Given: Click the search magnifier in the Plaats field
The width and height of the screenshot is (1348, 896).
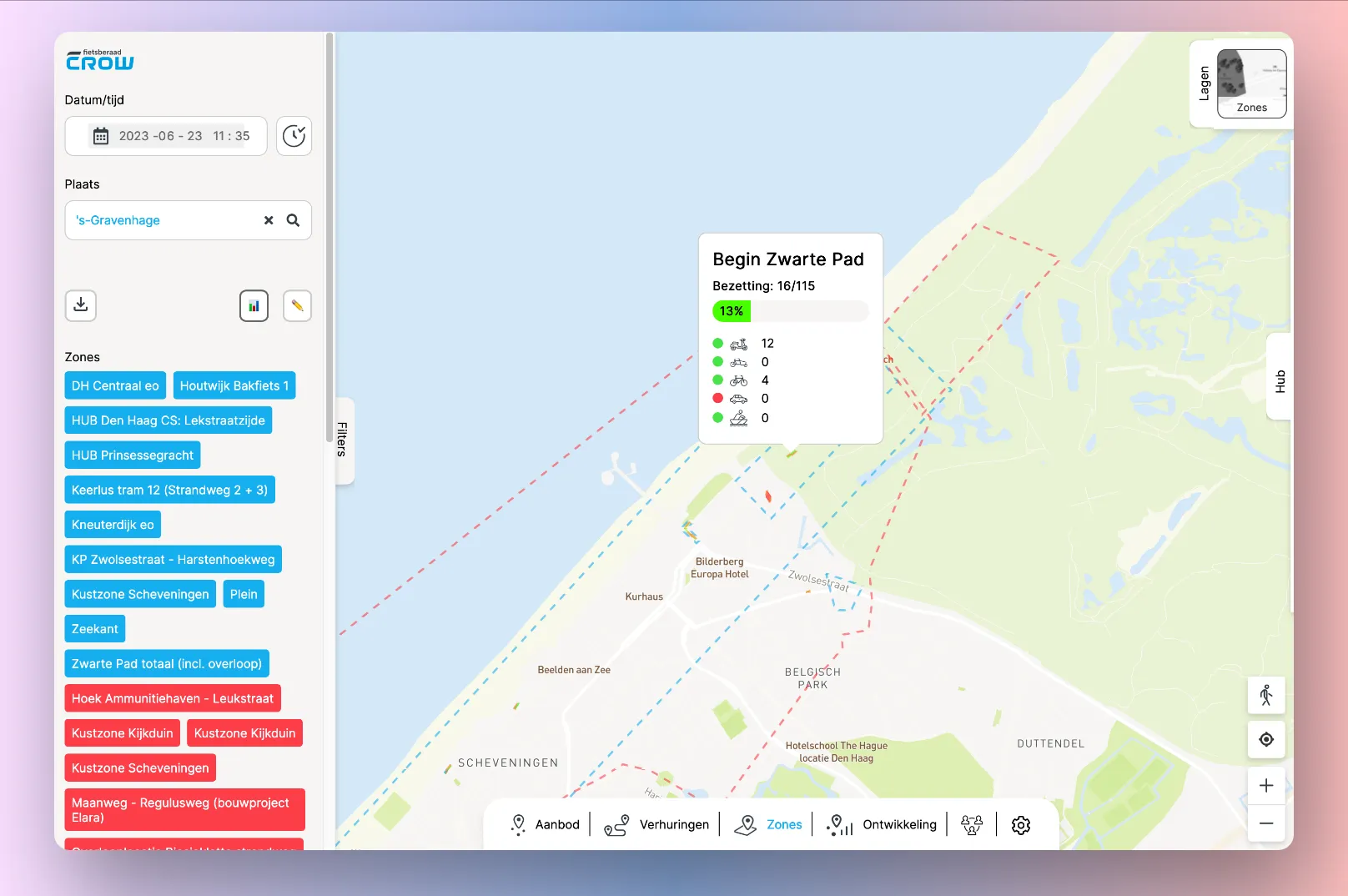Looking at the screenshot, I should pos(292,220).
